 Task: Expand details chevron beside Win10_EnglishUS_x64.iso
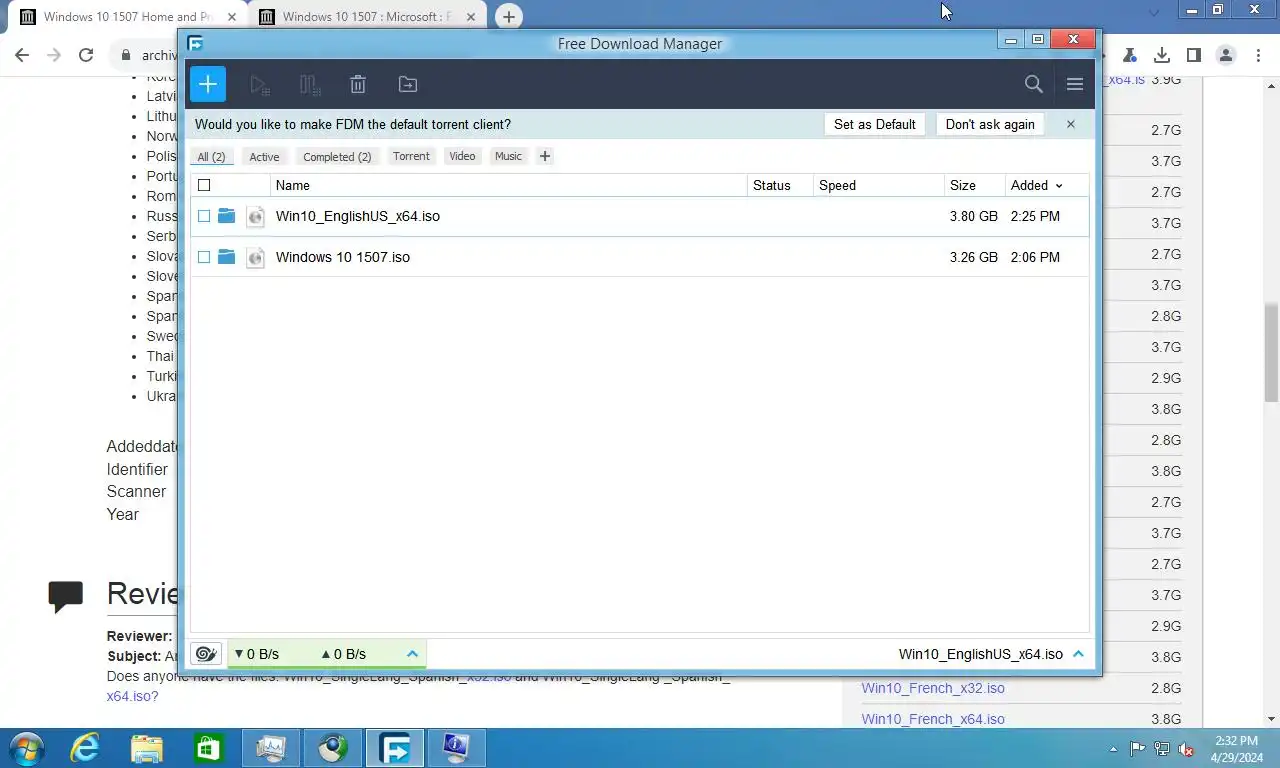click(x=1078, y=654)
